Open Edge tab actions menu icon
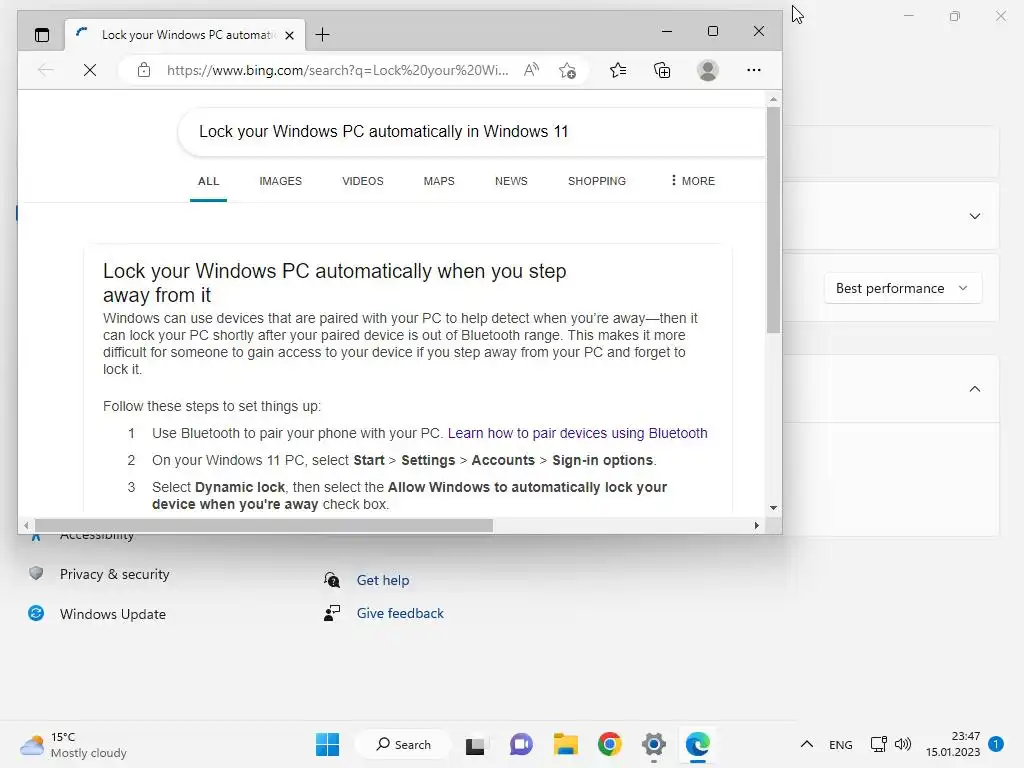This screenshot has width=1024, height=768. [42, 35]
